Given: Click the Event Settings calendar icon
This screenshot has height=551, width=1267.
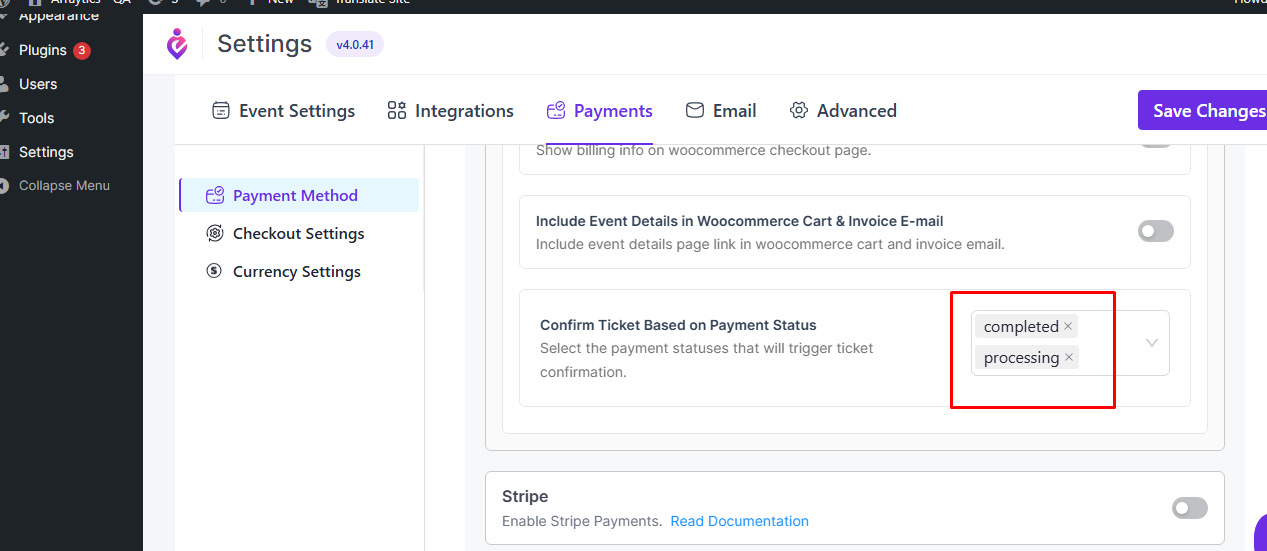Looking at the screenshot, I should click(x=221, y=111).
